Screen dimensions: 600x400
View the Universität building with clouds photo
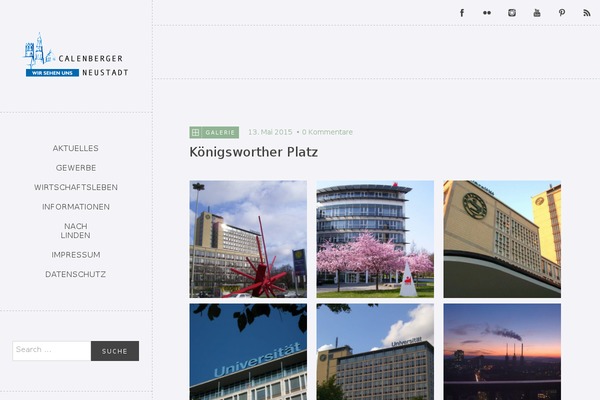click(375, 352)
